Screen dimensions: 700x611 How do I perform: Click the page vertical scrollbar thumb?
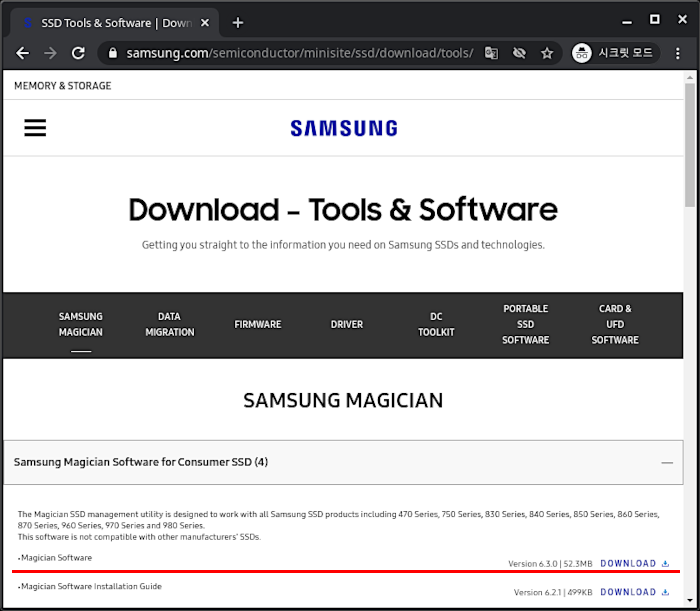click(x=690, y=145)
